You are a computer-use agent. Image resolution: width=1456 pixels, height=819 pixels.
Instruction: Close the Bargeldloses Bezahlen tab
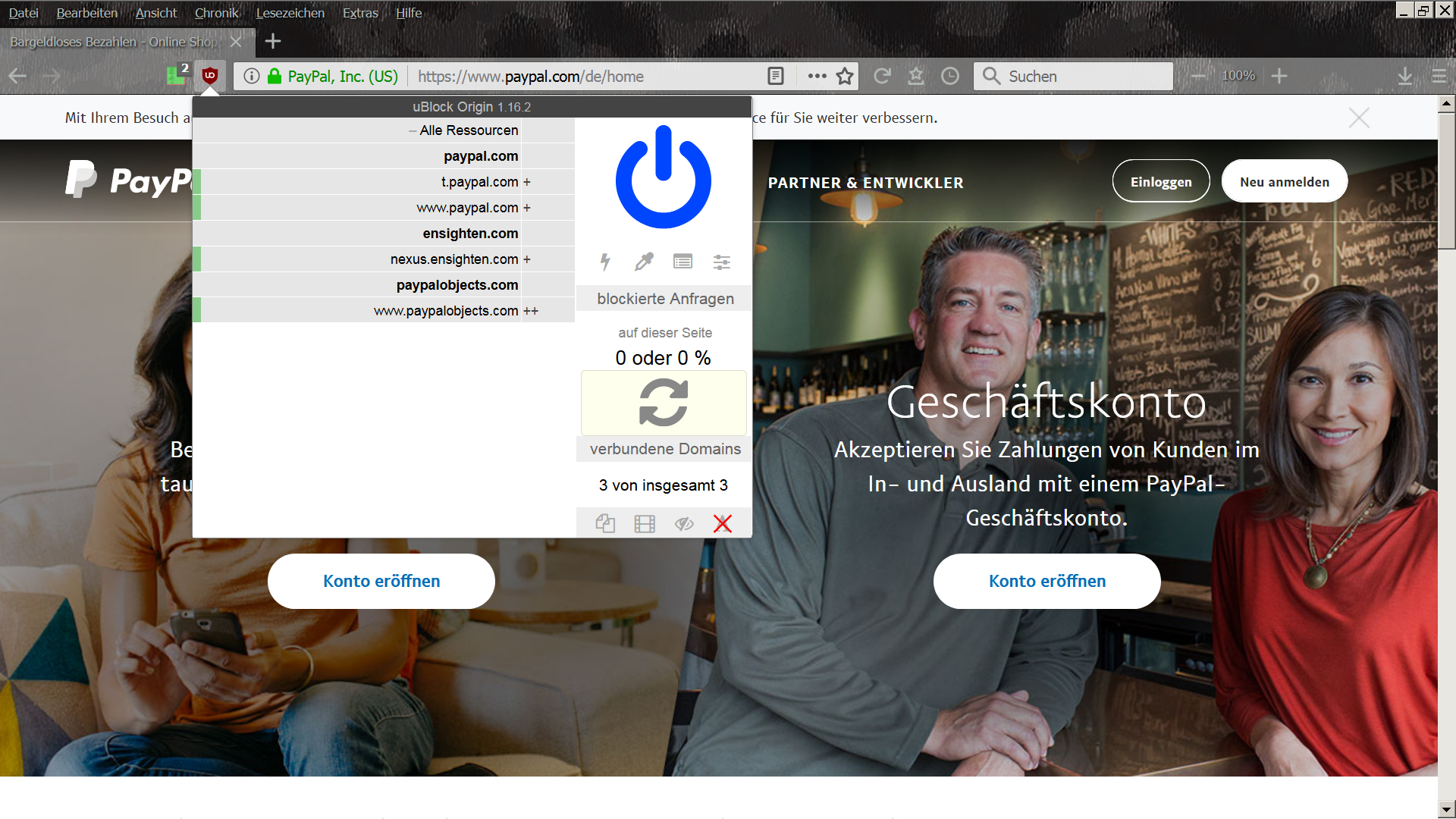point(236,42)
